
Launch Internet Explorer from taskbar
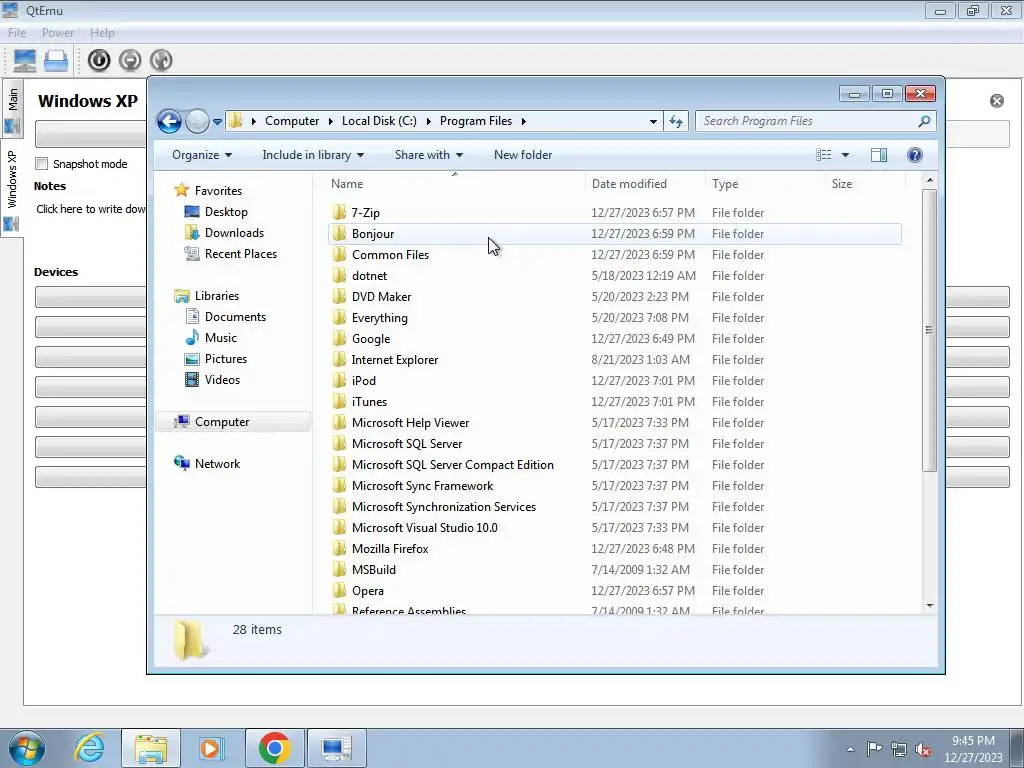[89, 748]
